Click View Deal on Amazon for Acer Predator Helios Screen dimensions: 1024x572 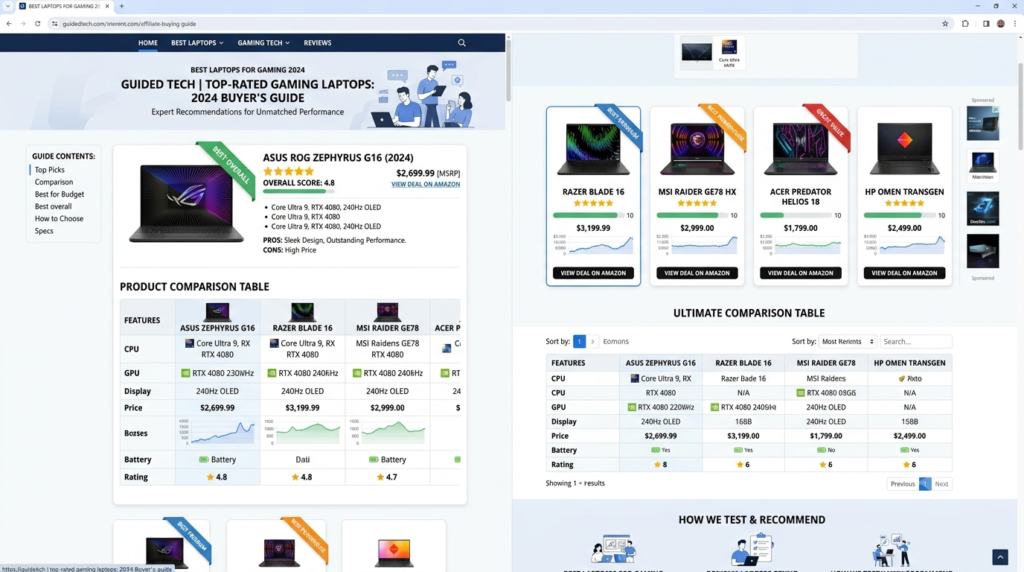tap(800, 273)
